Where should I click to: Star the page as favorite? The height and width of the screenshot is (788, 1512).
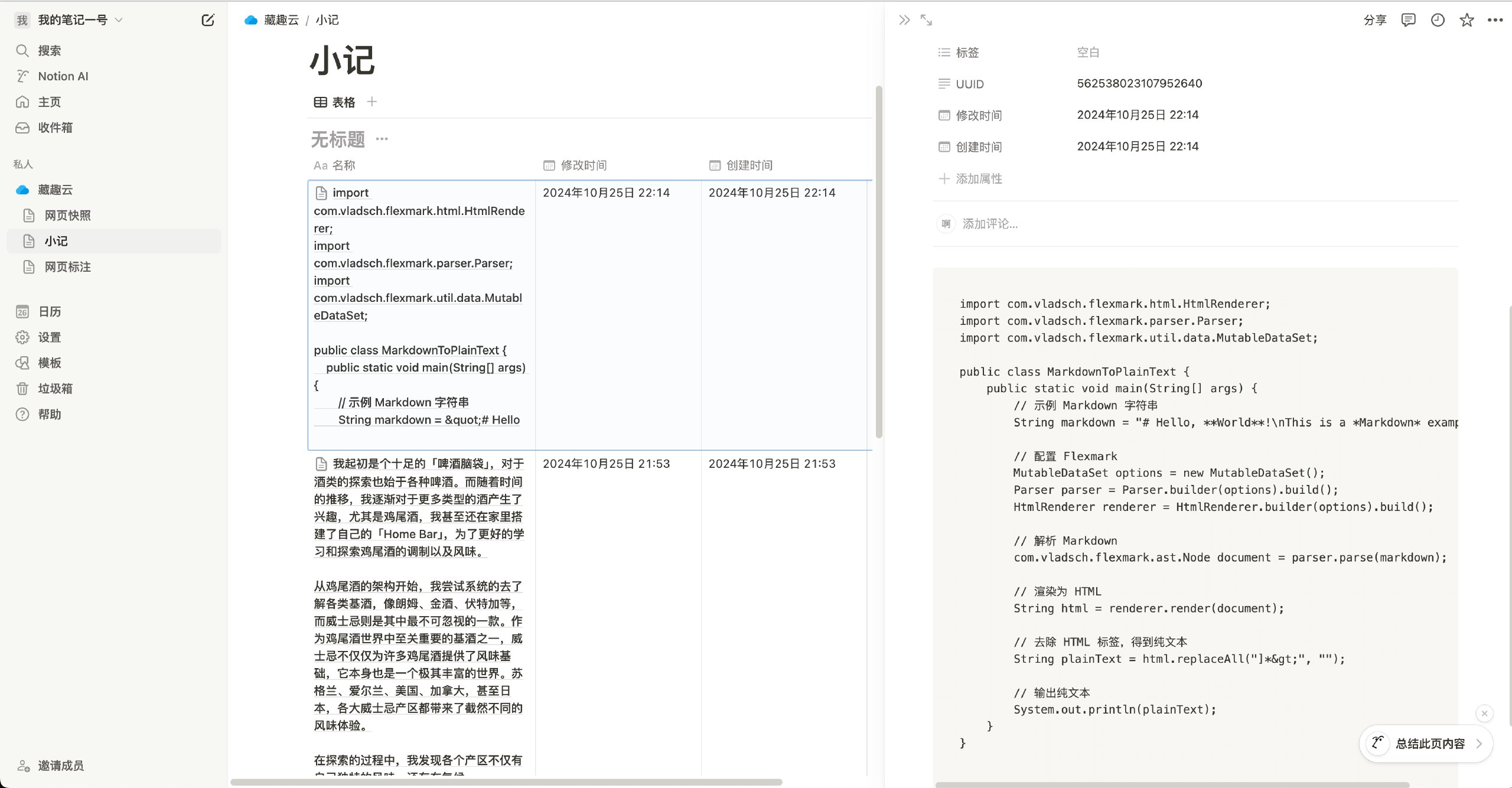click(x=1467, y=20)
